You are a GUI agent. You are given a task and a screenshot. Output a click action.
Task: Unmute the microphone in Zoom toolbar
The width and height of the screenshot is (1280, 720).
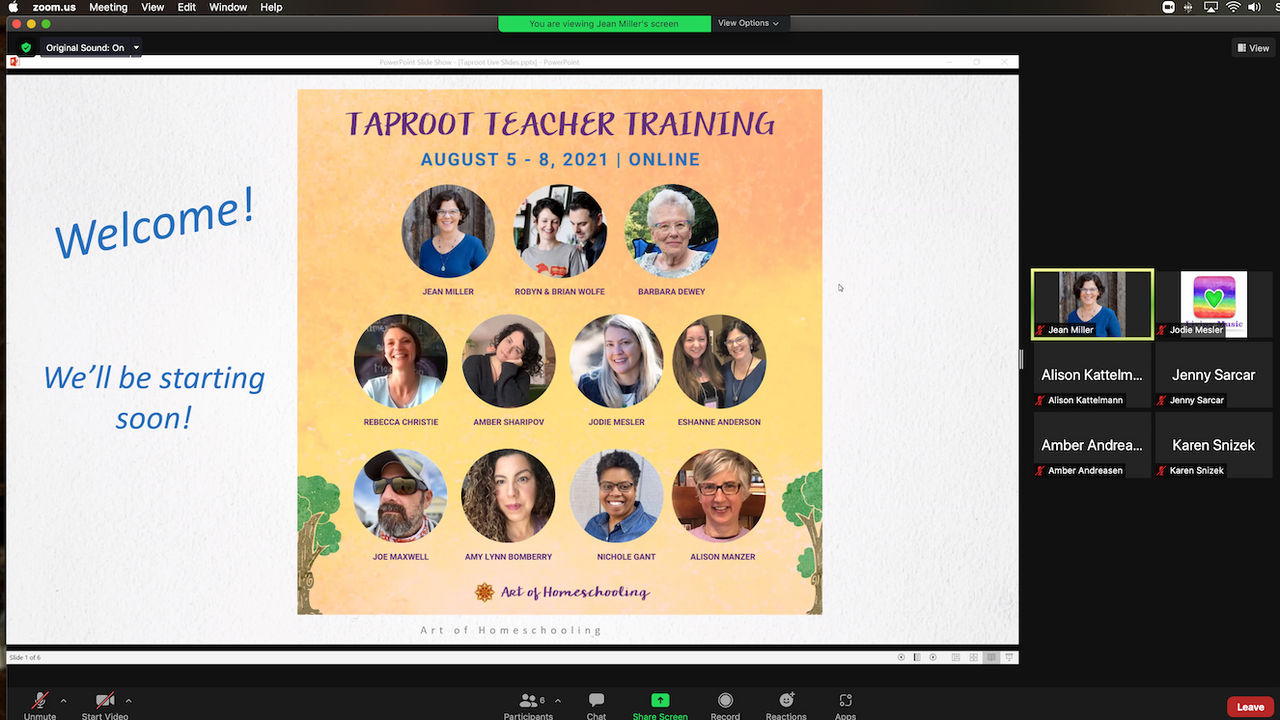[x=40, y=704]
